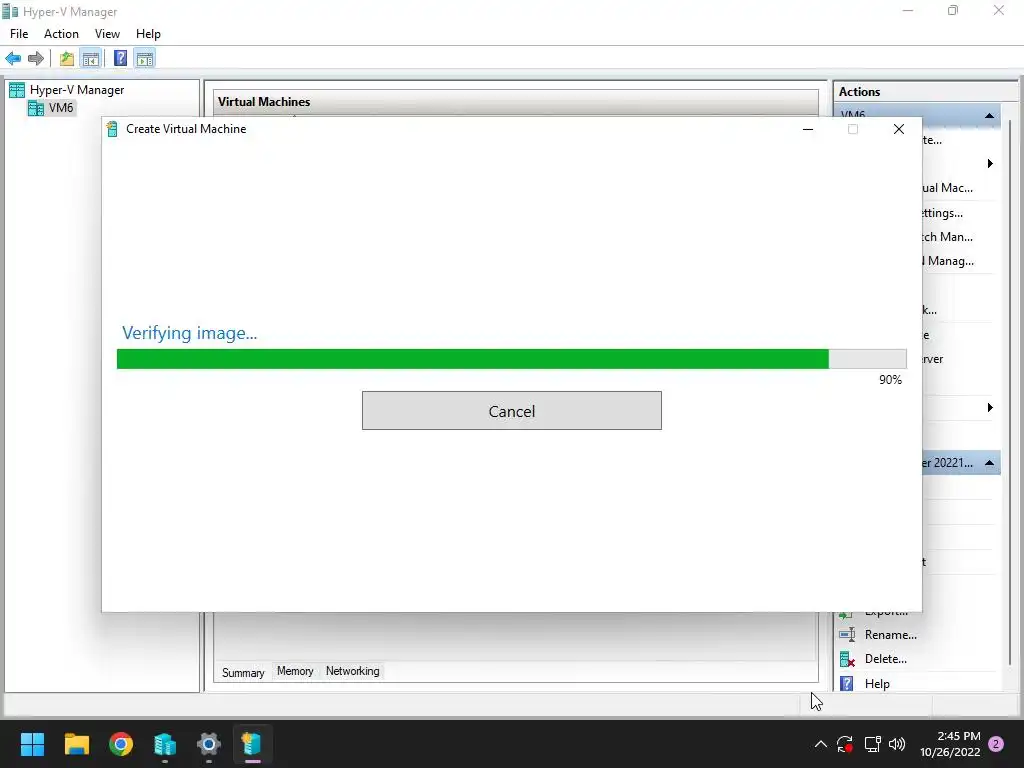Click the network tray icon
This screenshot has height=768, width=1024.
tap(872, 744)
